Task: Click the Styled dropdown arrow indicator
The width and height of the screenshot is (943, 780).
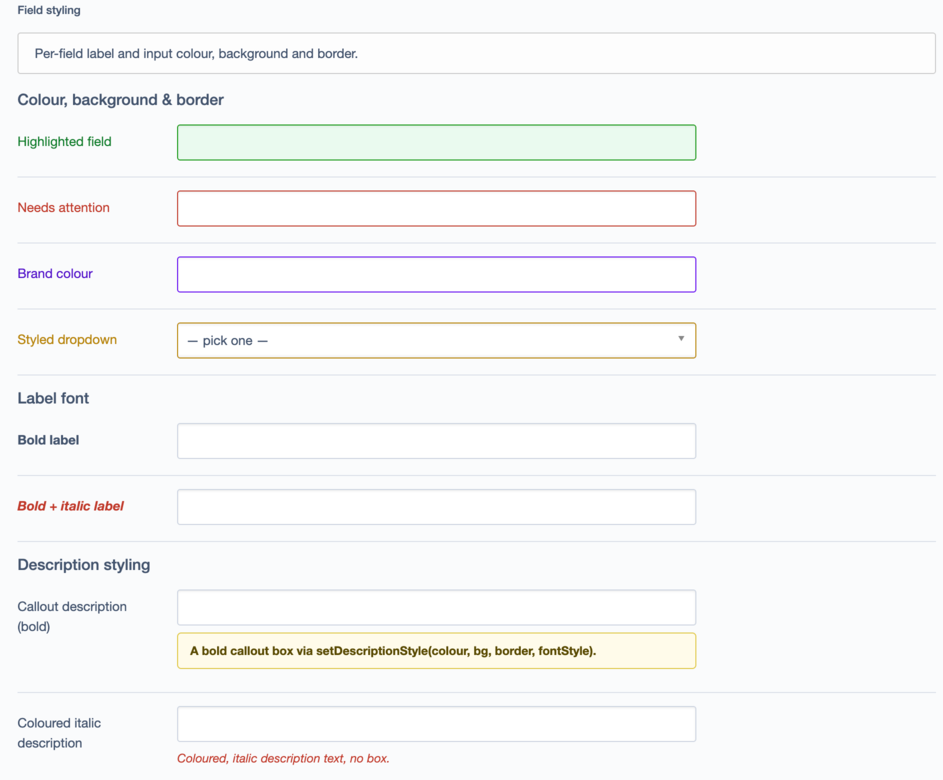Action: [x=681, y=339]
